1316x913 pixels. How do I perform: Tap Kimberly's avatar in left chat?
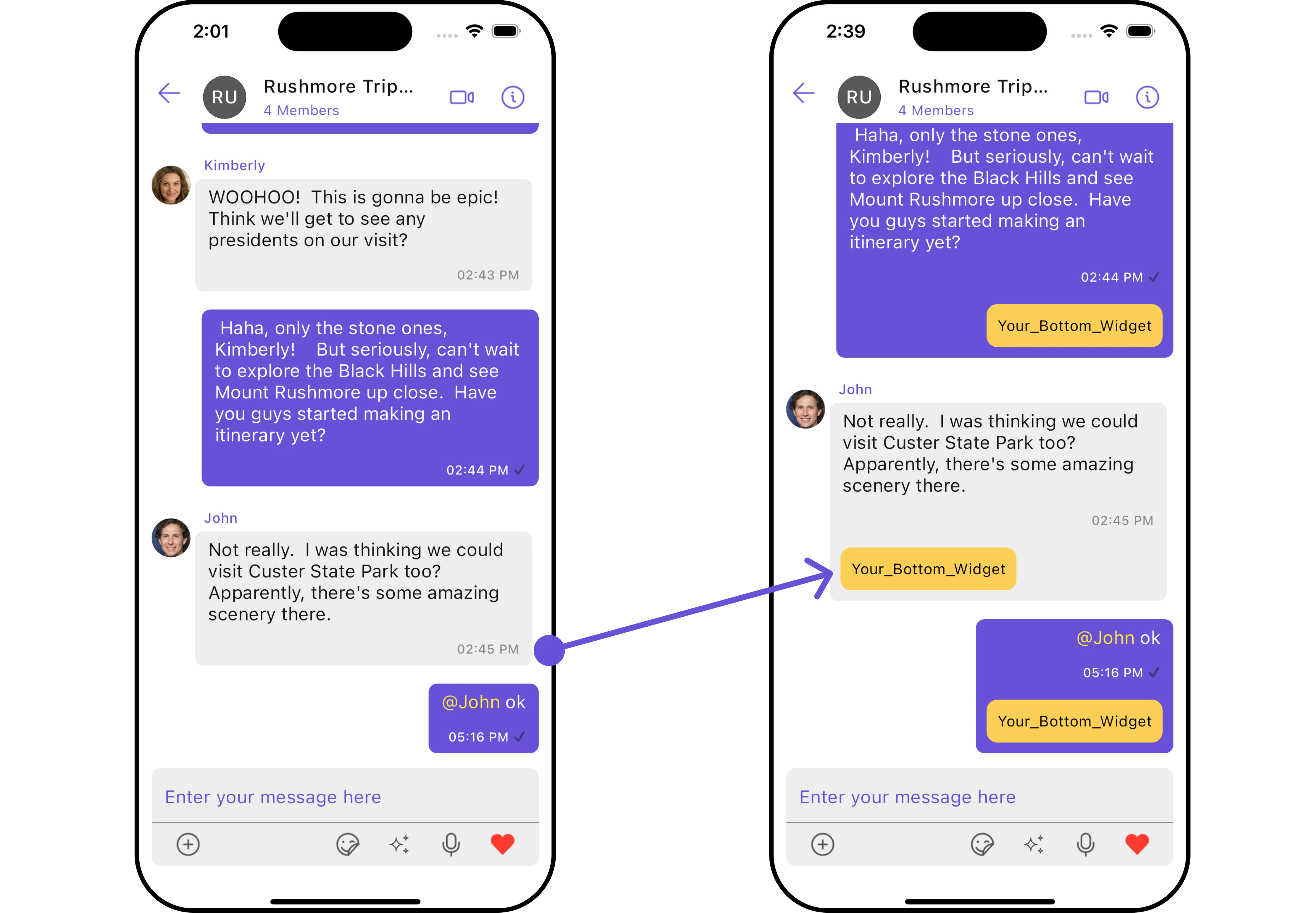point(171,185)
